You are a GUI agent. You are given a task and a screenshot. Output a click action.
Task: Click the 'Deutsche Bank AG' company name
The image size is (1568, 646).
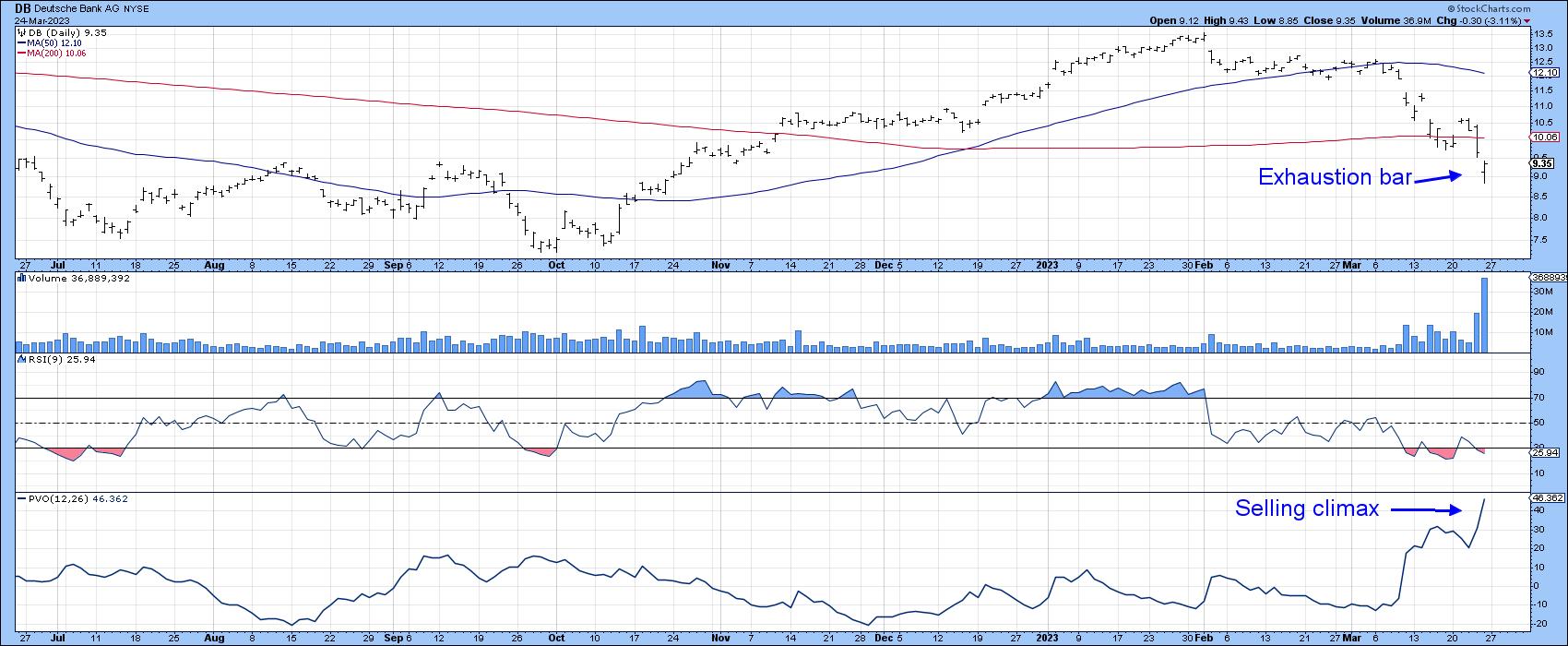click(77, 8)
